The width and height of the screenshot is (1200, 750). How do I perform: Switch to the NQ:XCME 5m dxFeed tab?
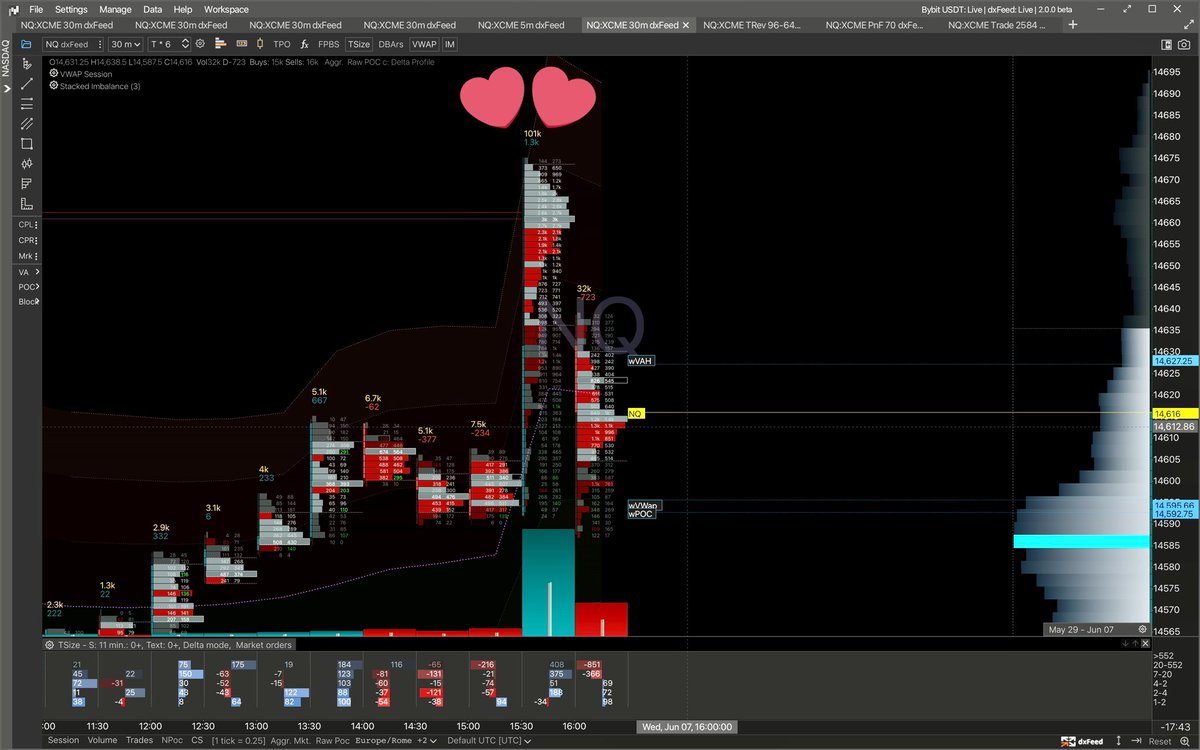click(x=519, y=24)
